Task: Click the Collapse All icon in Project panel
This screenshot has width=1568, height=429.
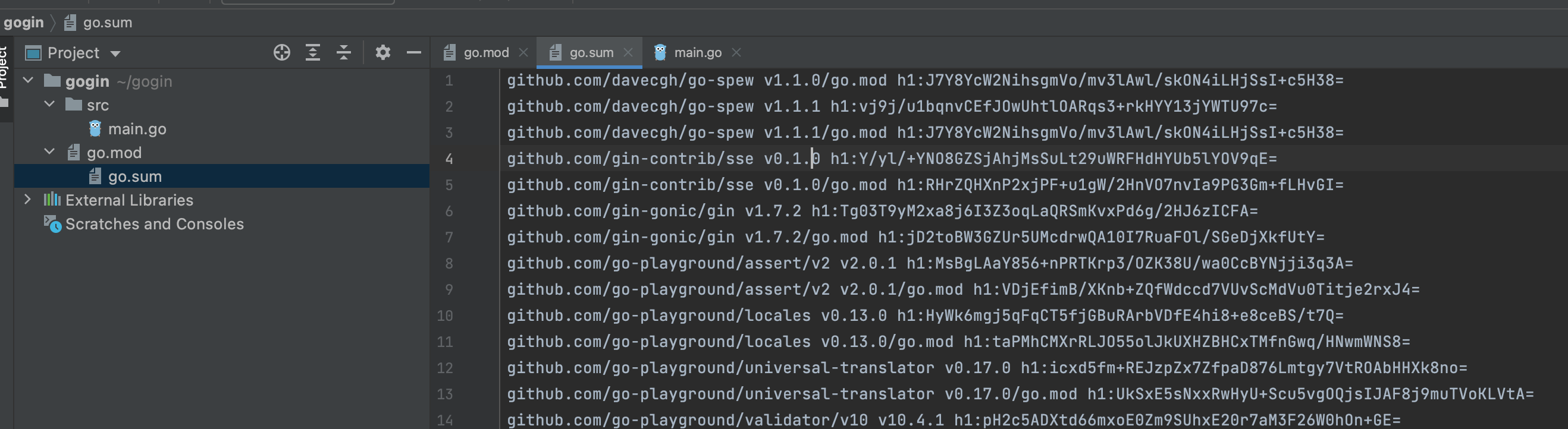Action: tap(343, 53)
